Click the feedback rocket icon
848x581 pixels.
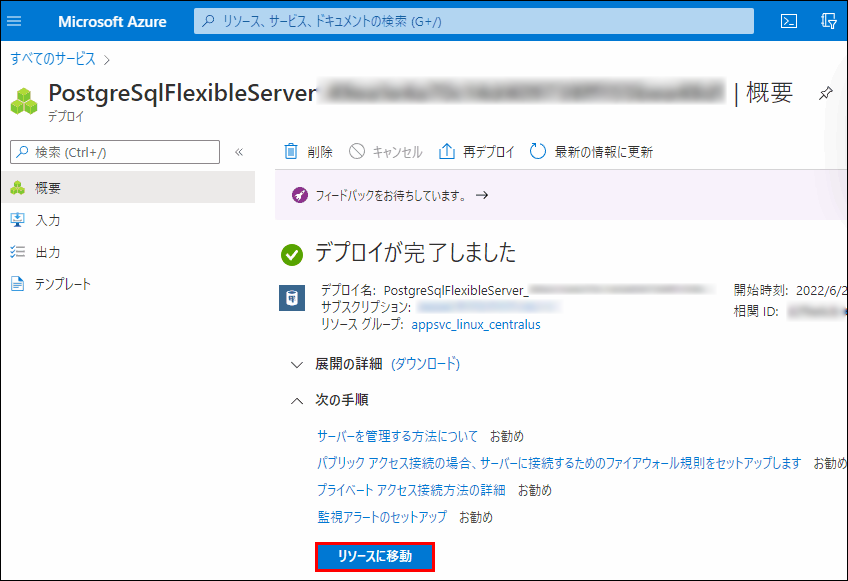tap(300, 195)
